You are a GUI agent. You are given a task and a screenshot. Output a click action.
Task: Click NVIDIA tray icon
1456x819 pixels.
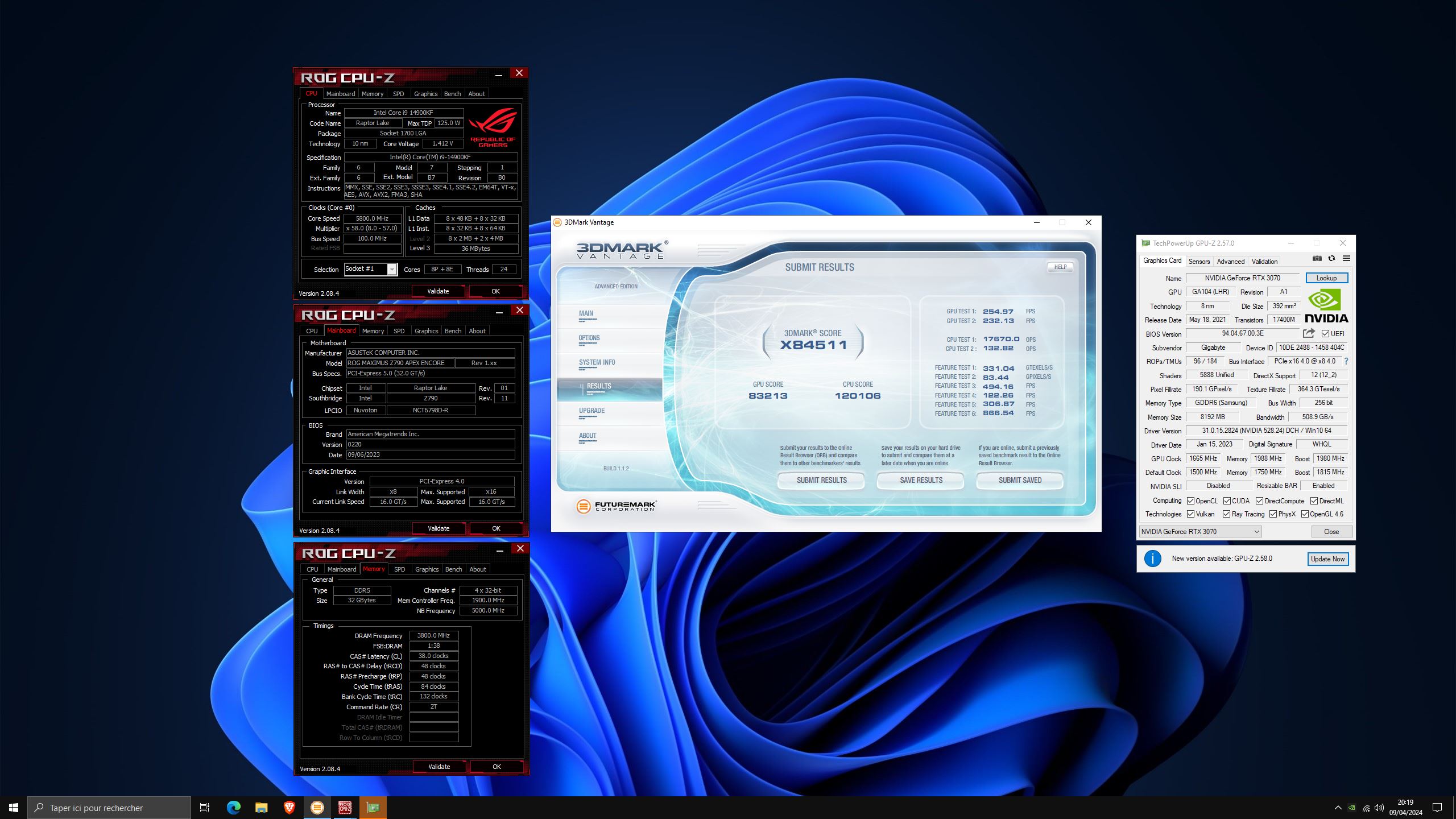pos(1352,808)
